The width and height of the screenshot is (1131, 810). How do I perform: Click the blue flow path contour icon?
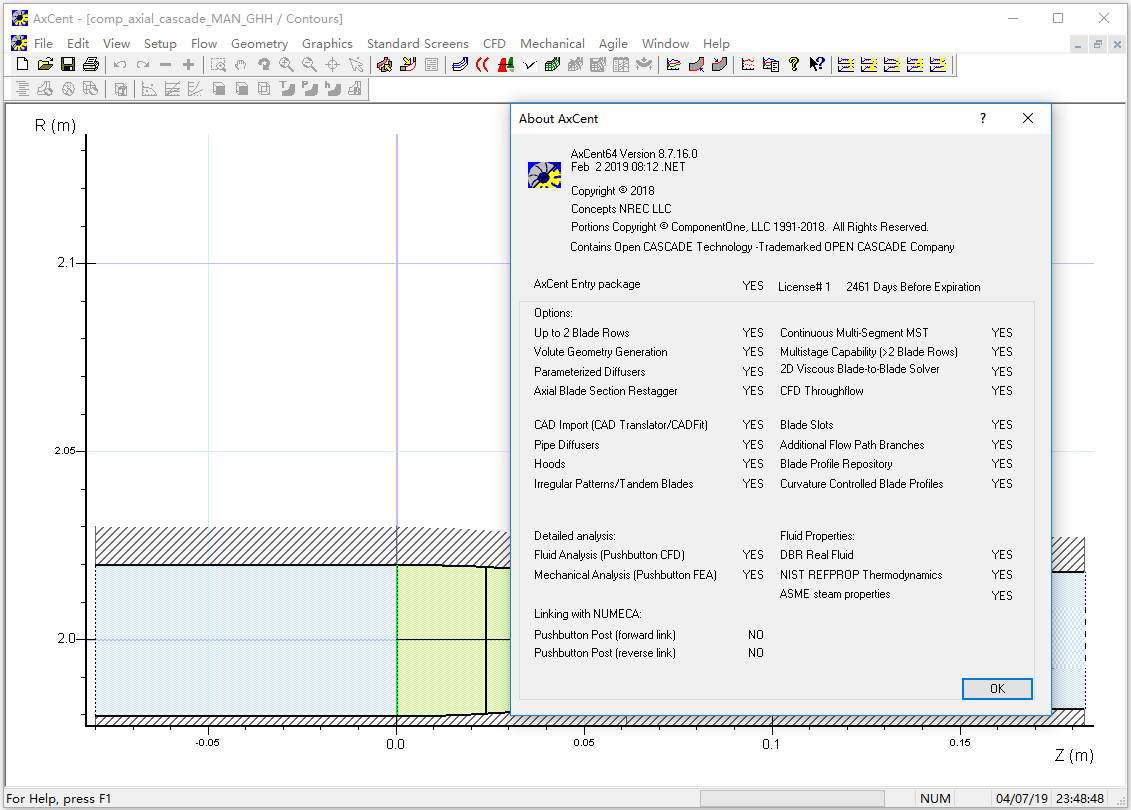pos(459,65)
